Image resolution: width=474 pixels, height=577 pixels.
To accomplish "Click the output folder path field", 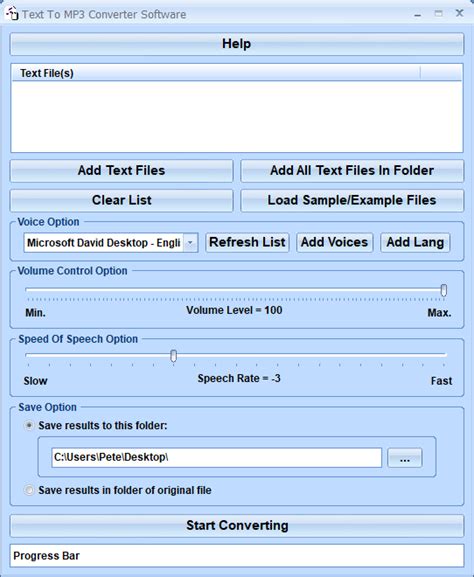I will 216,457.
